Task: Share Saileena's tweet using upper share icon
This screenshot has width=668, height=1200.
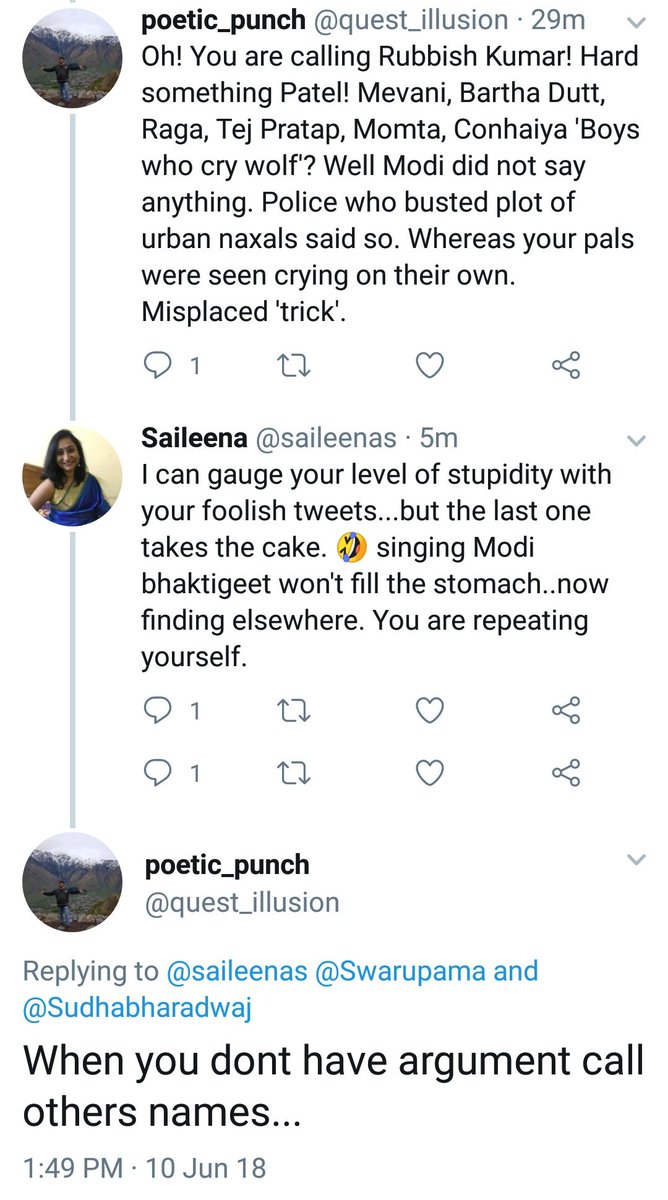Action: [x=566, y=711]
